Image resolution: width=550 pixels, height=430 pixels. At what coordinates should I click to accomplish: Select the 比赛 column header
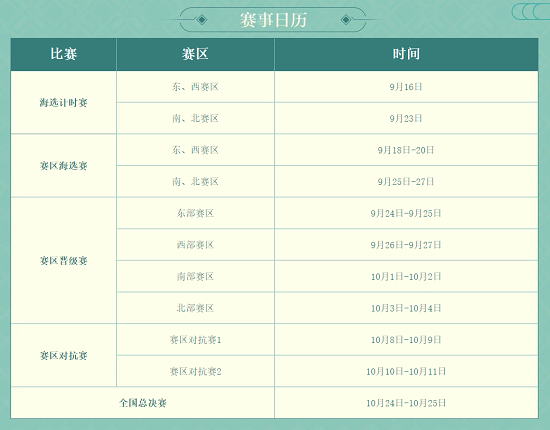coord(63,54)
